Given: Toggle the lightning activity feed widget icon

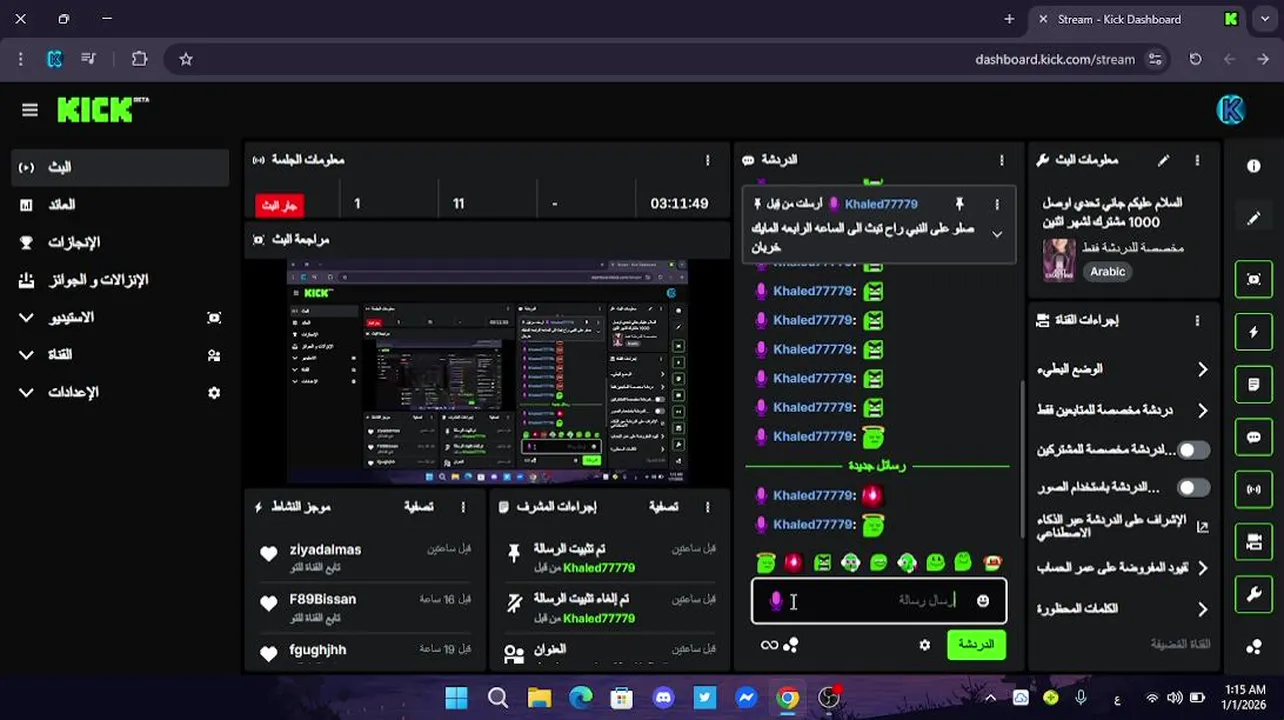Looking at the screenshot, I should tap(1253, 332).
